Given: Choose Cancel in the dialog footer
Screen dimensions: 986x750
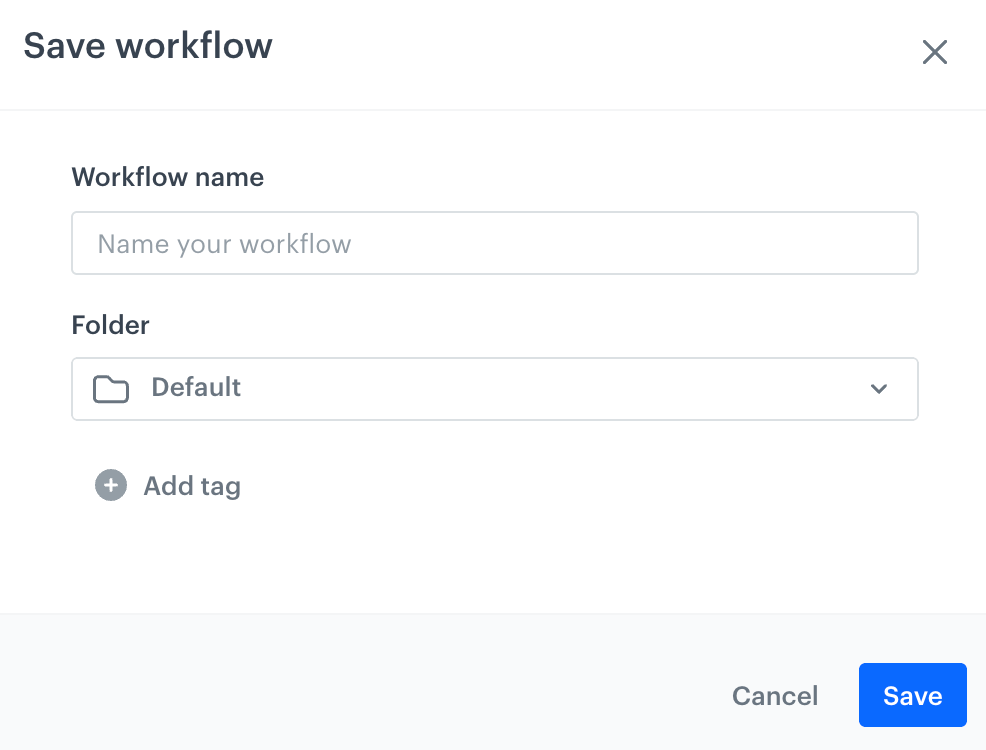Looking at the screenshot, I should (774, 695).
